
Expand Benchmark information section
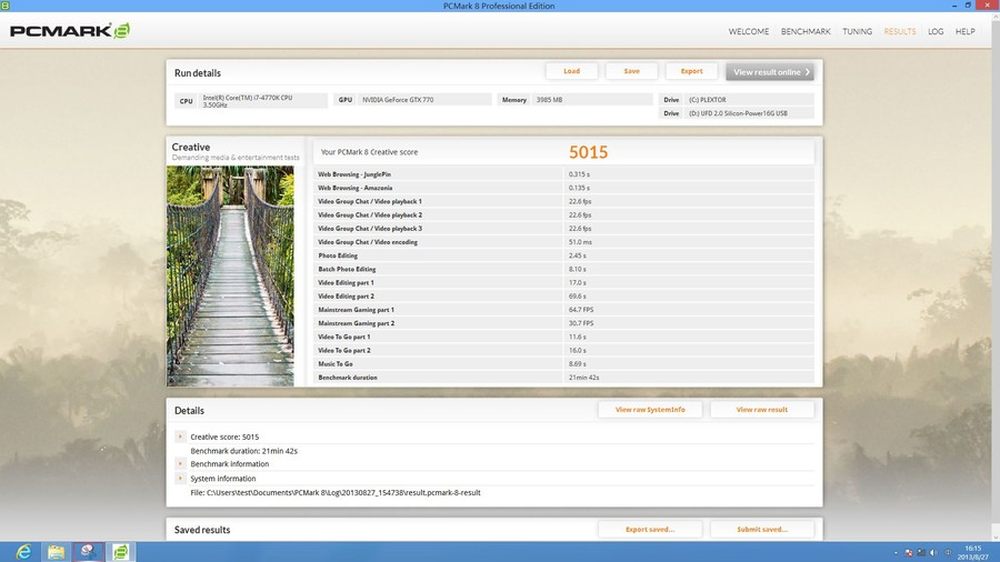click(180, 464)
